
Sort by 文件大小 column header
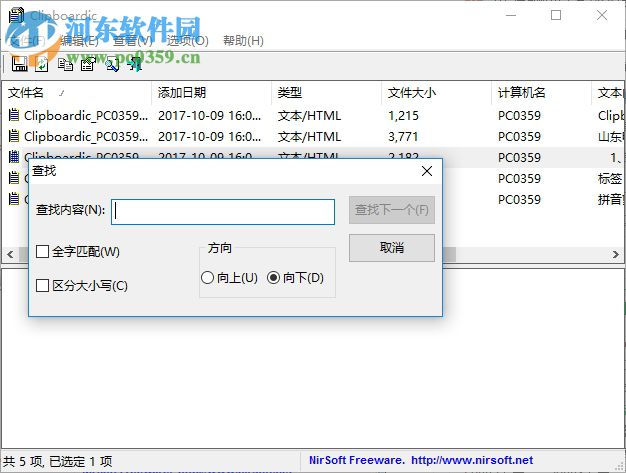click(437, 93)
